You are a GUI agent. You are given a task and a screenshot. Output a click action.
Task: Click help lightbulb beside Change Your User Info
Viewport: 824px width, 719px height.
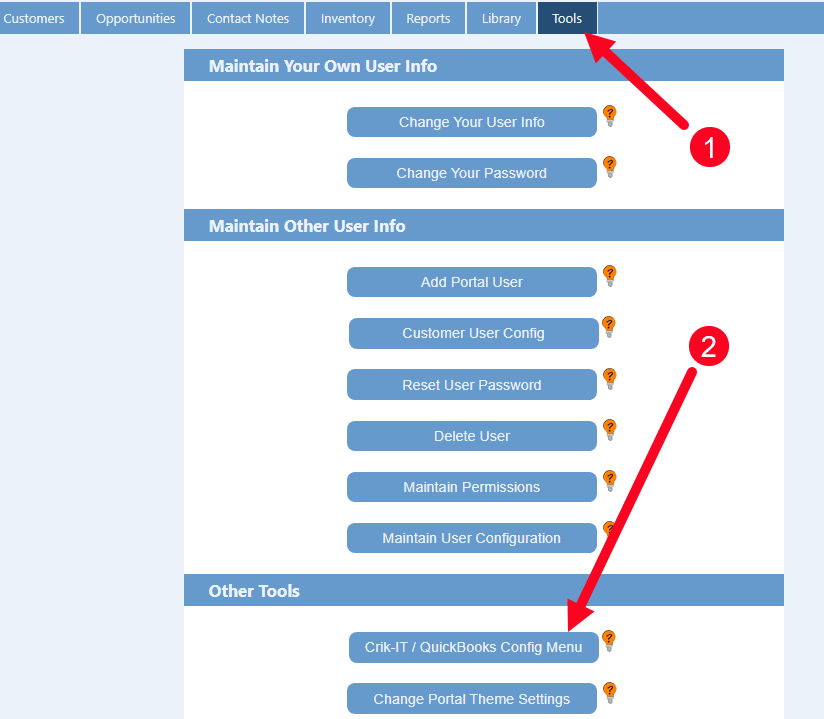pos(609,116)
